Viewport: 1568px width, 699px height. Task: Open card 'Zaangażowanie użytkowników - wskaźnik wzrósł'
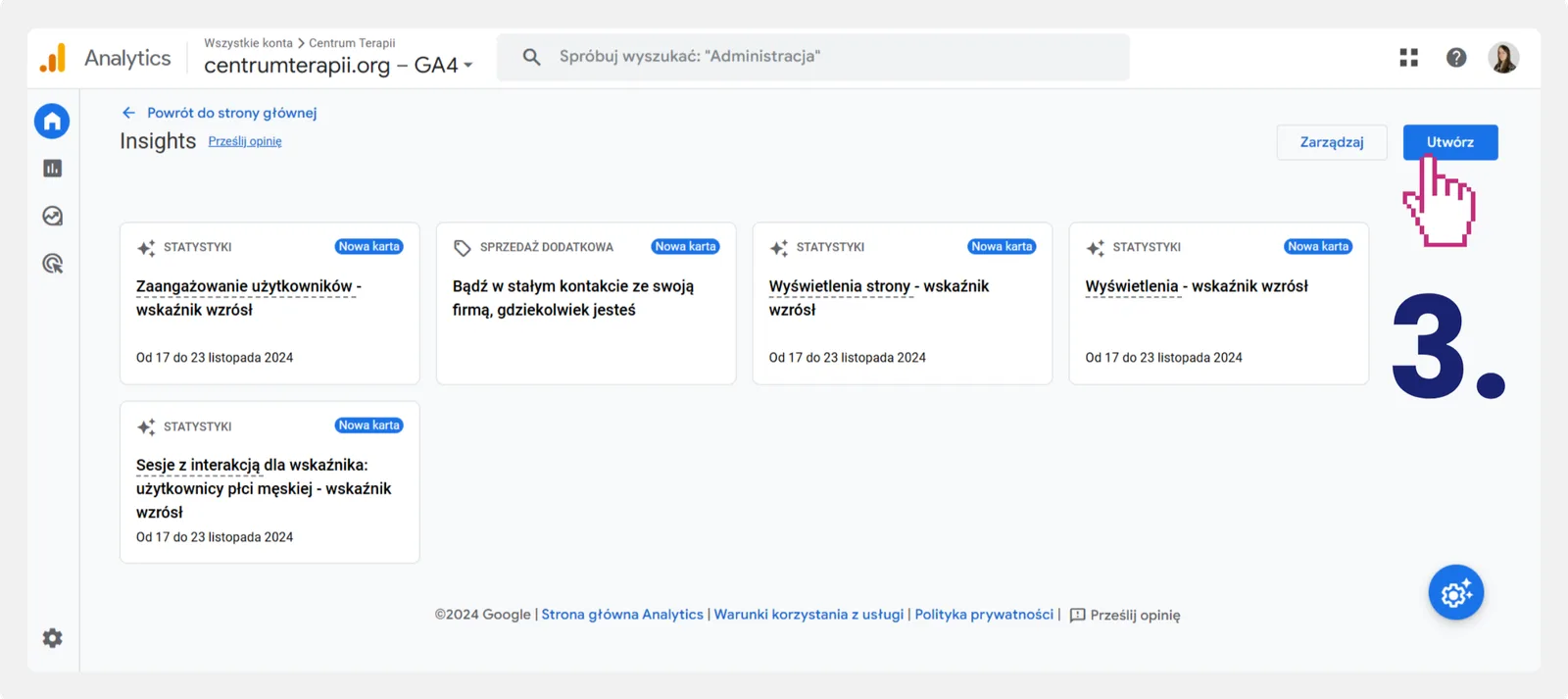click(x=269, y=304)
